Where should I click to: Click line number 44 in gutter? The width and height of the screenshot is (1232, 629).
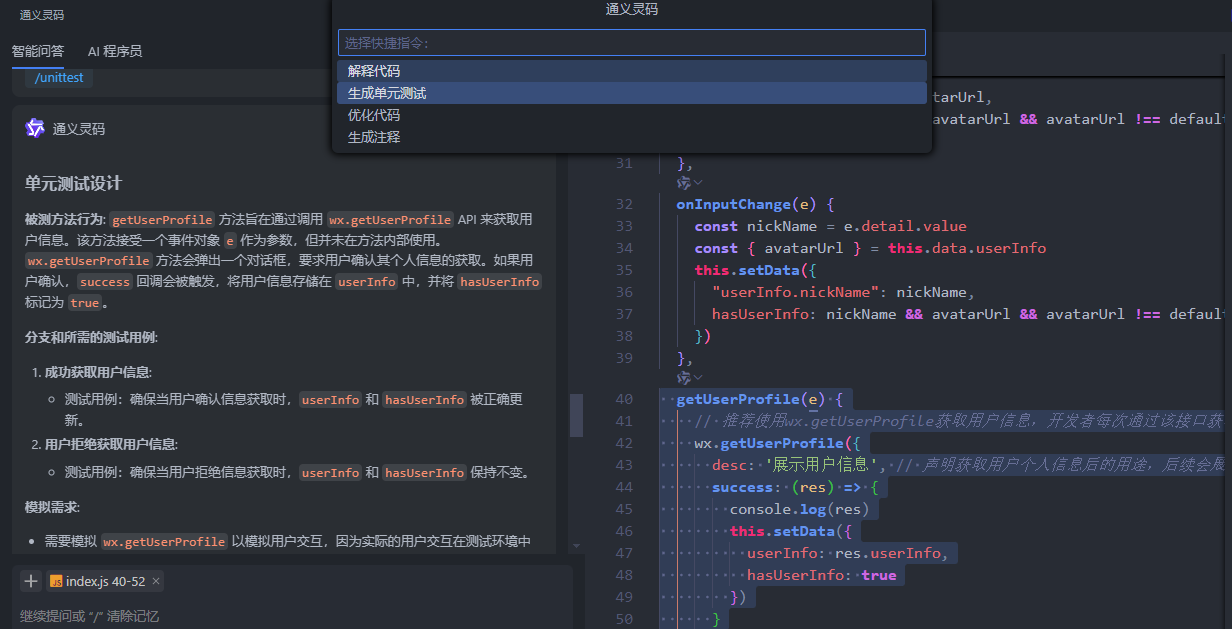click(x=624, y=487)
